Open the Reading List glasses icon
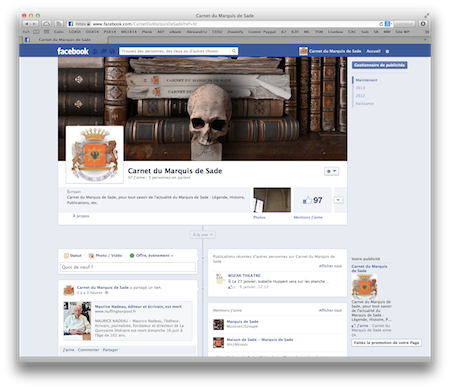 pos(25,32)
